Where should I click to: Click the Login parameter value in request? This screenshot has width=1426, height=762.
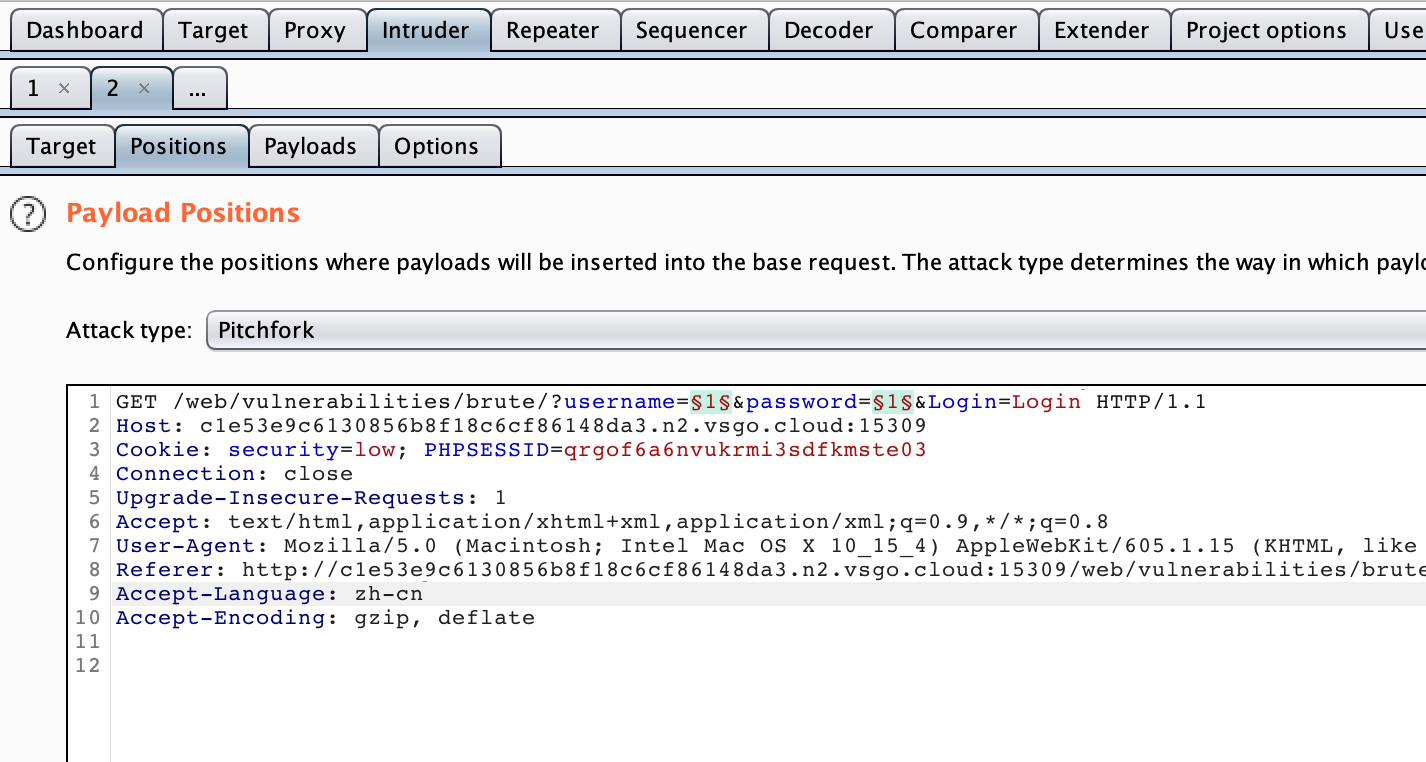(1046, 402)
